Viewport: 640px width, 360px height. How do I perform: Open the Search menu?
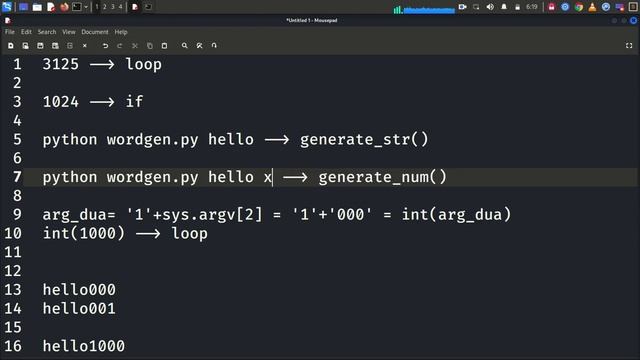(47, 32)
